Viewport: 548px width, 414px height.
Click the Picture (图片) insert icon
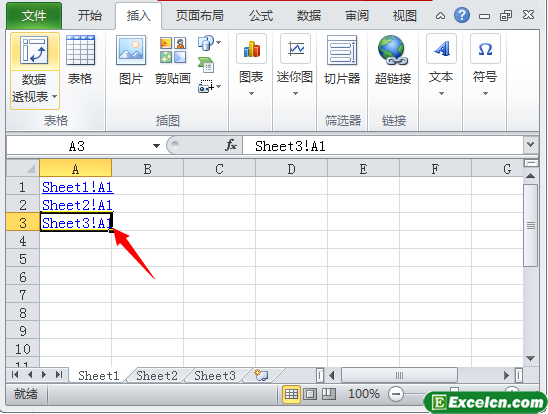[x=131, y=50]
